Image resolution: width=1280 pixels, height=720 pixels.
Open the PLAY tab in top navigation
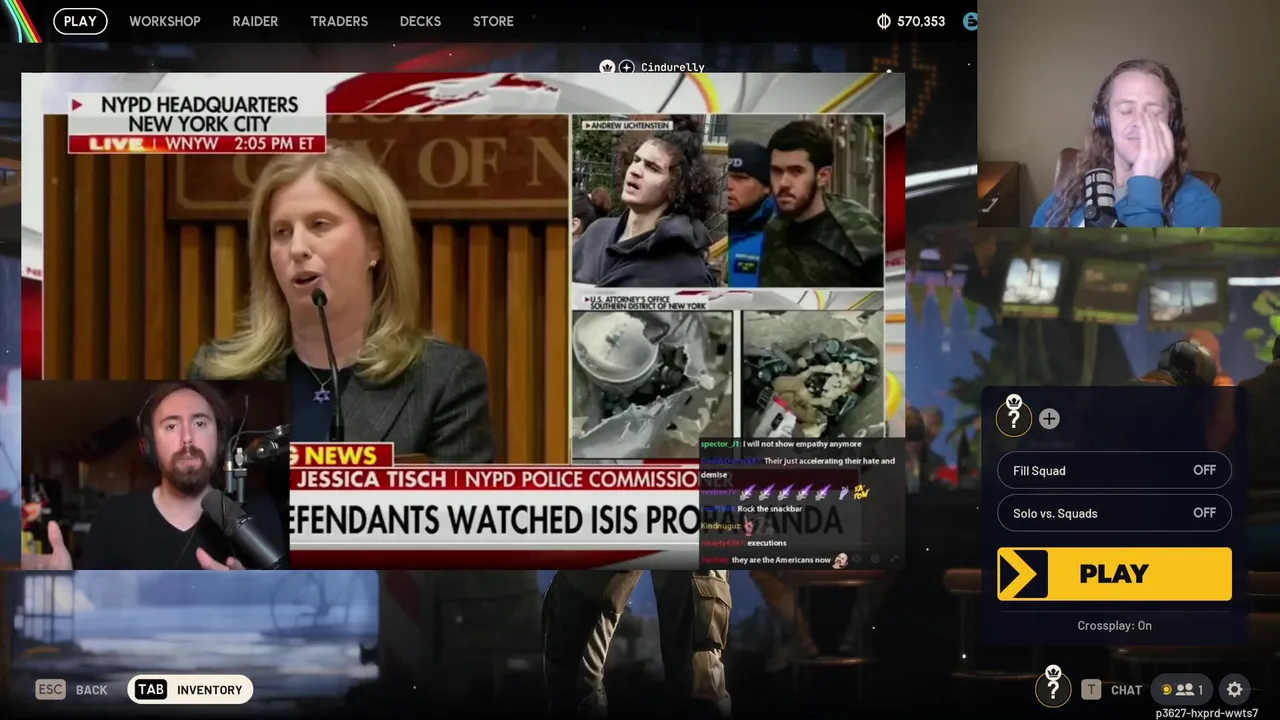click(x=80, y=21)
